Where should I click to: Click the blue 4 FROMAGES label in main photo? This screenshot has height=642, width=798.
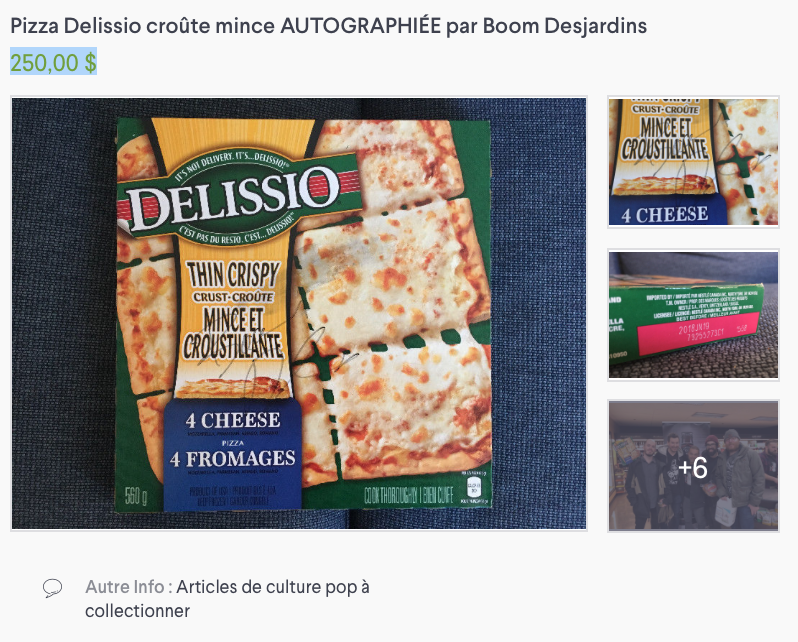[x=233, y=459]
